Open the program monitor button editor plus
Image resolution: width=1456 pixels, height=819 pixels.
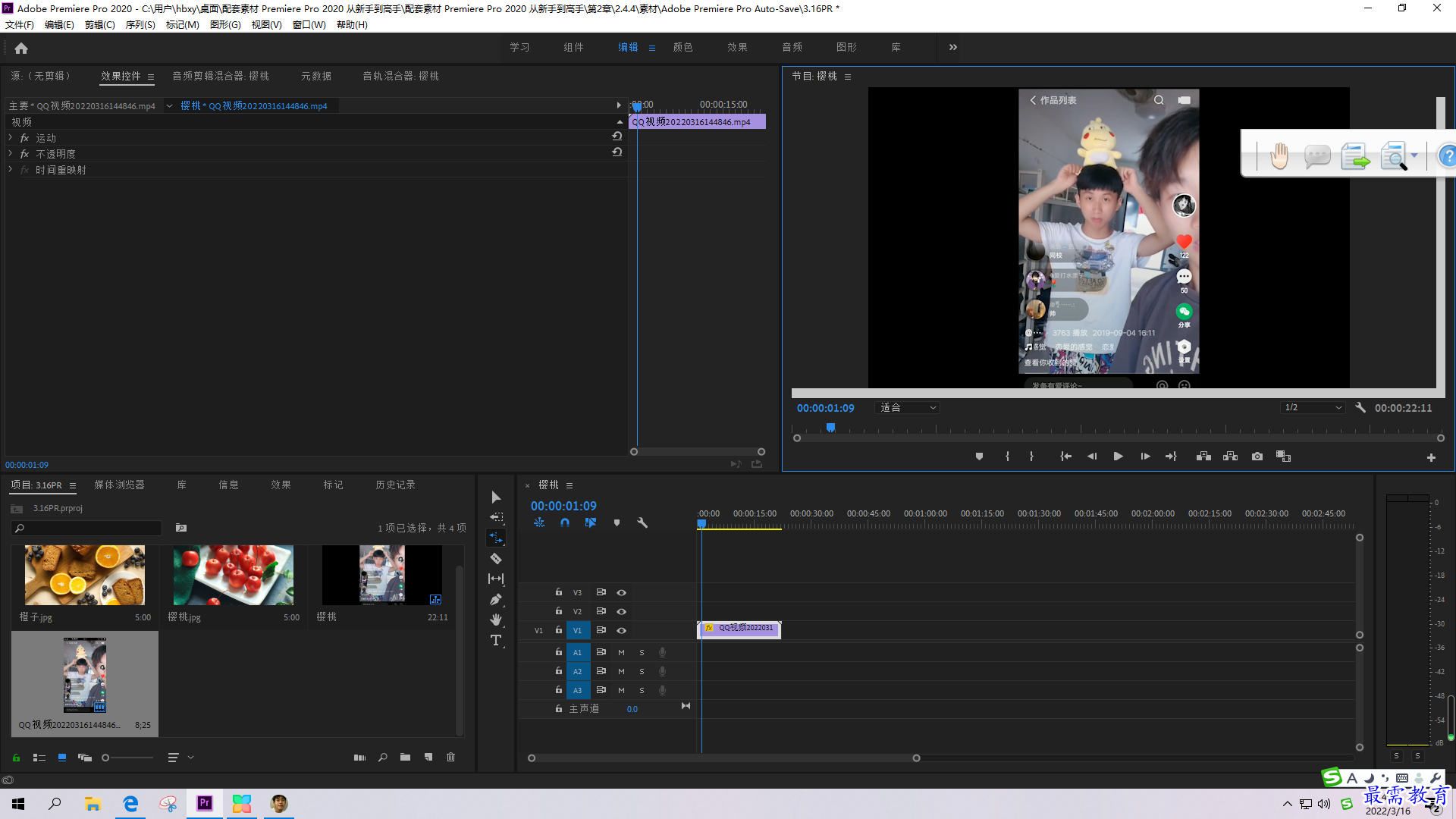tap(1431, 458)
